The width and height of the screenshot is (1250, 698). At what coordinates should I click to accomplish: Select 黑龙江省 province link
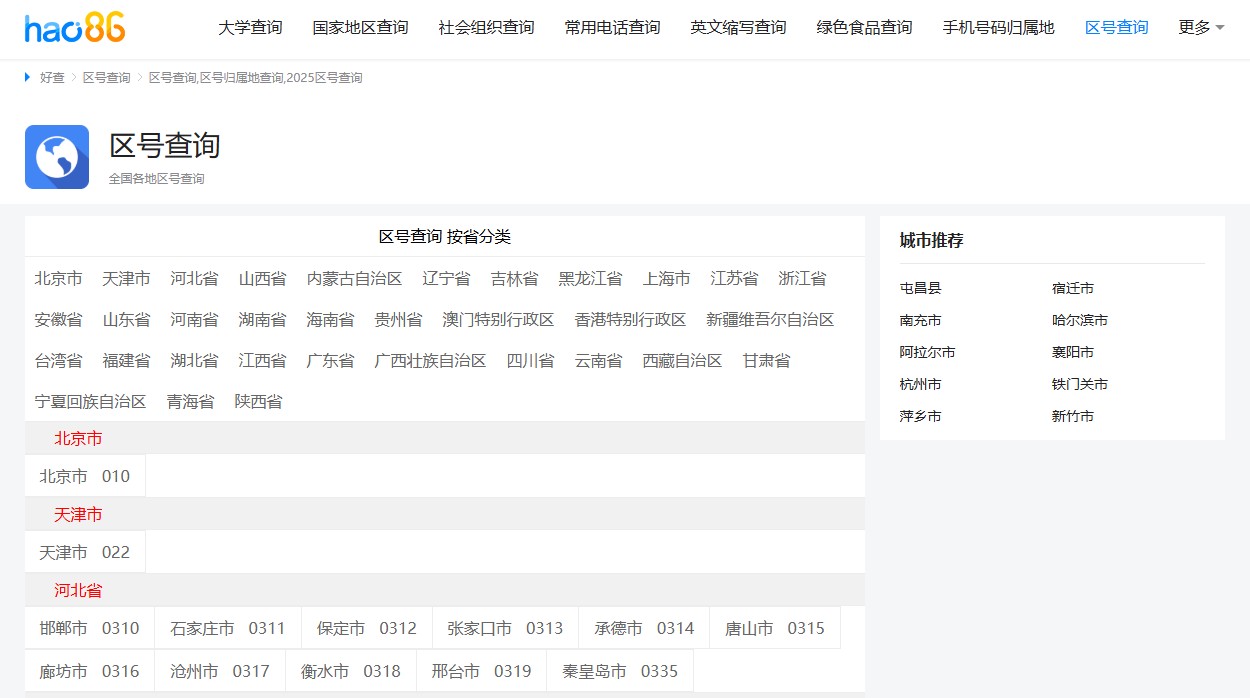pyautogui.click(x=590, y=279)
